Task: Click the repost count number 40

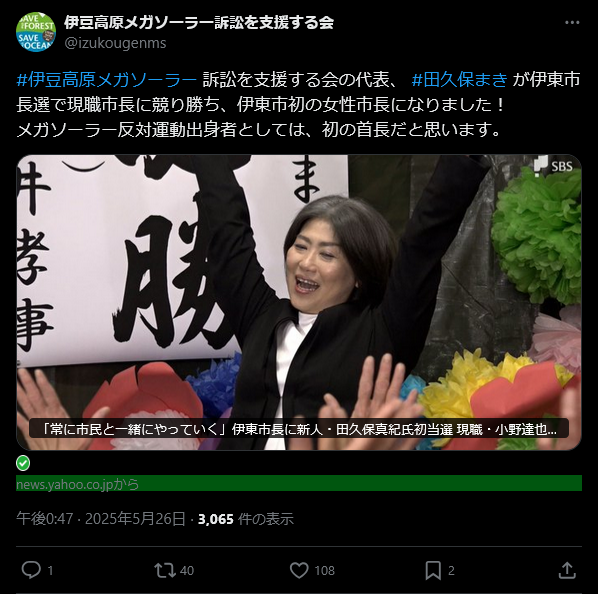Action: point(187,571)
